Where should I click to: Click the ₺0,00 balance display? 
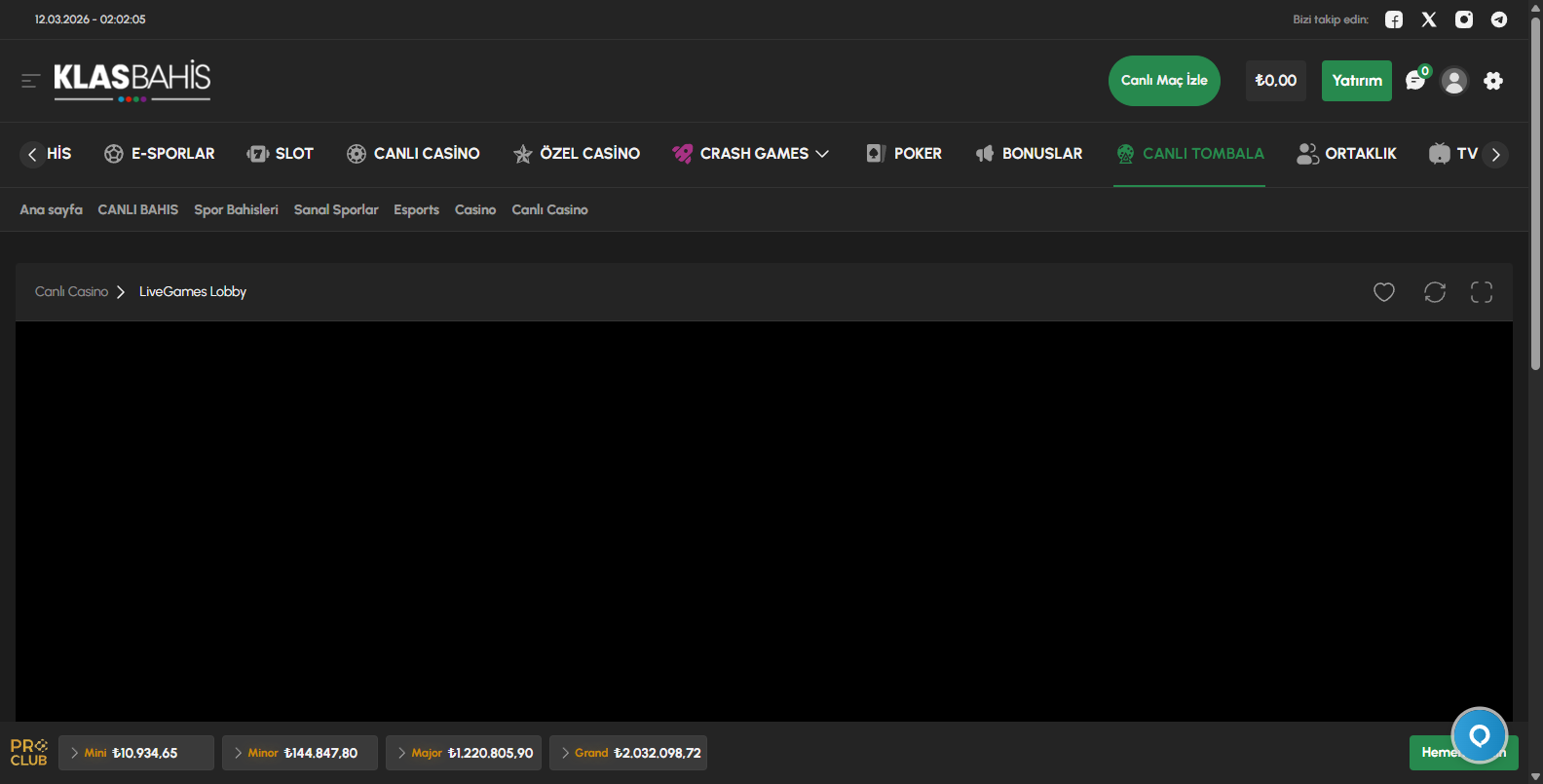pyautogui.click(x=1276, y=81)
